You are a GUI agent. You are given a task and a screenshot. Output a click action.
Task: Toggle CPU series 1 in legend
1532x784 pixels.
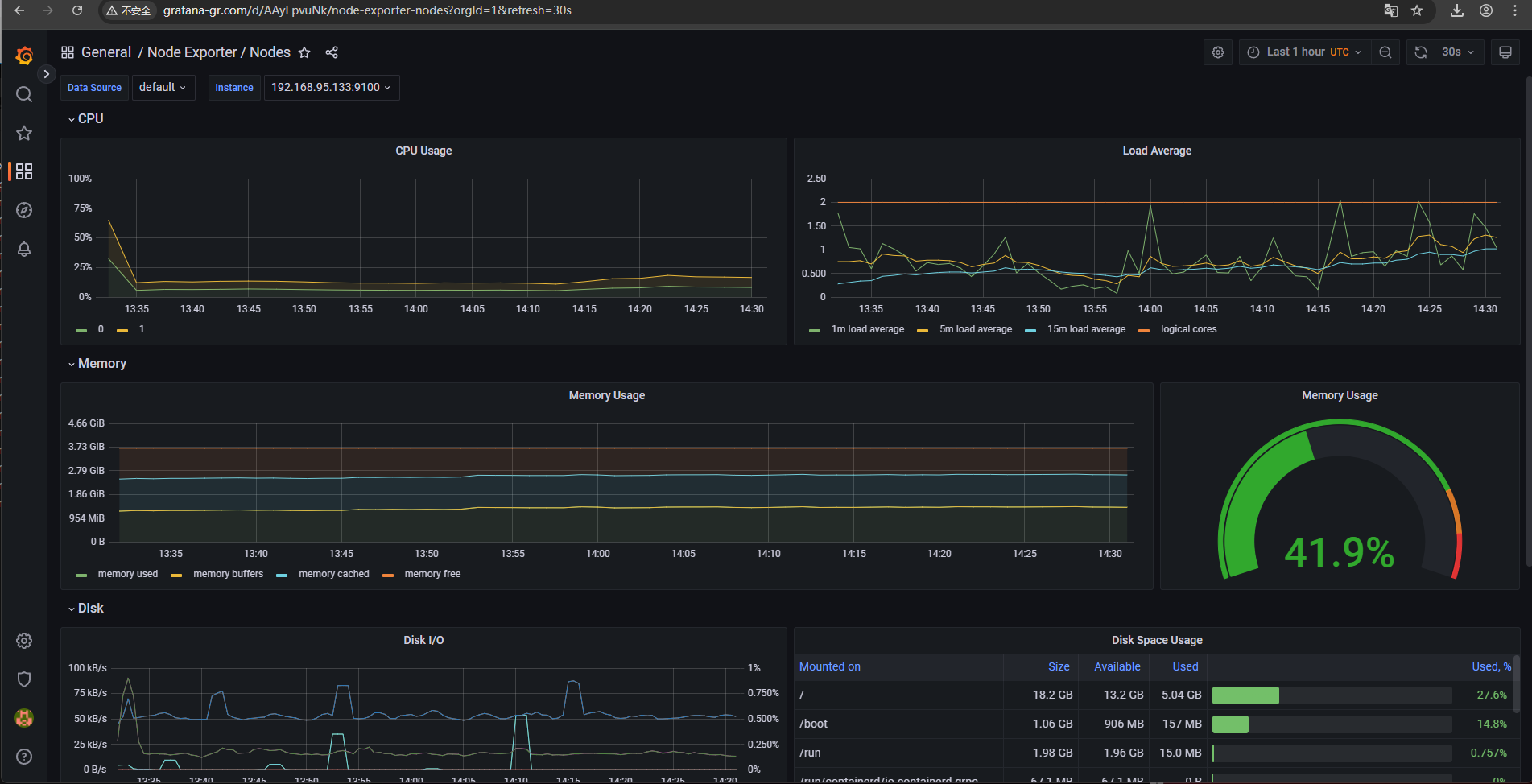[x=142, y=329]
